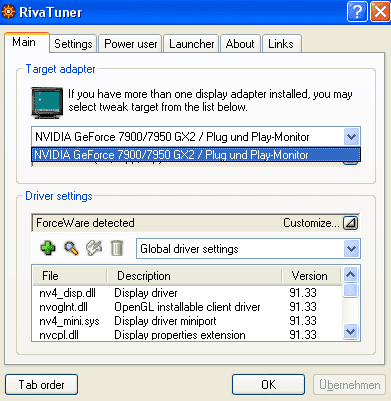This screenshot has height=401, width=391.
Task: Click the green plus add profile icon
Action: click(48, 248)
